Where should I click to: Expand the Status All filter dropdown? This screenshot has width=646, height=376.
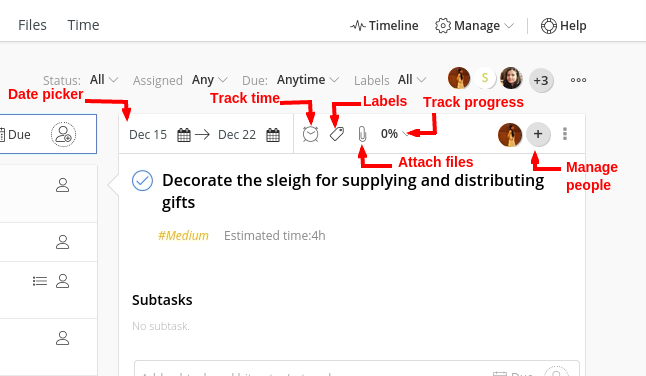104,79
